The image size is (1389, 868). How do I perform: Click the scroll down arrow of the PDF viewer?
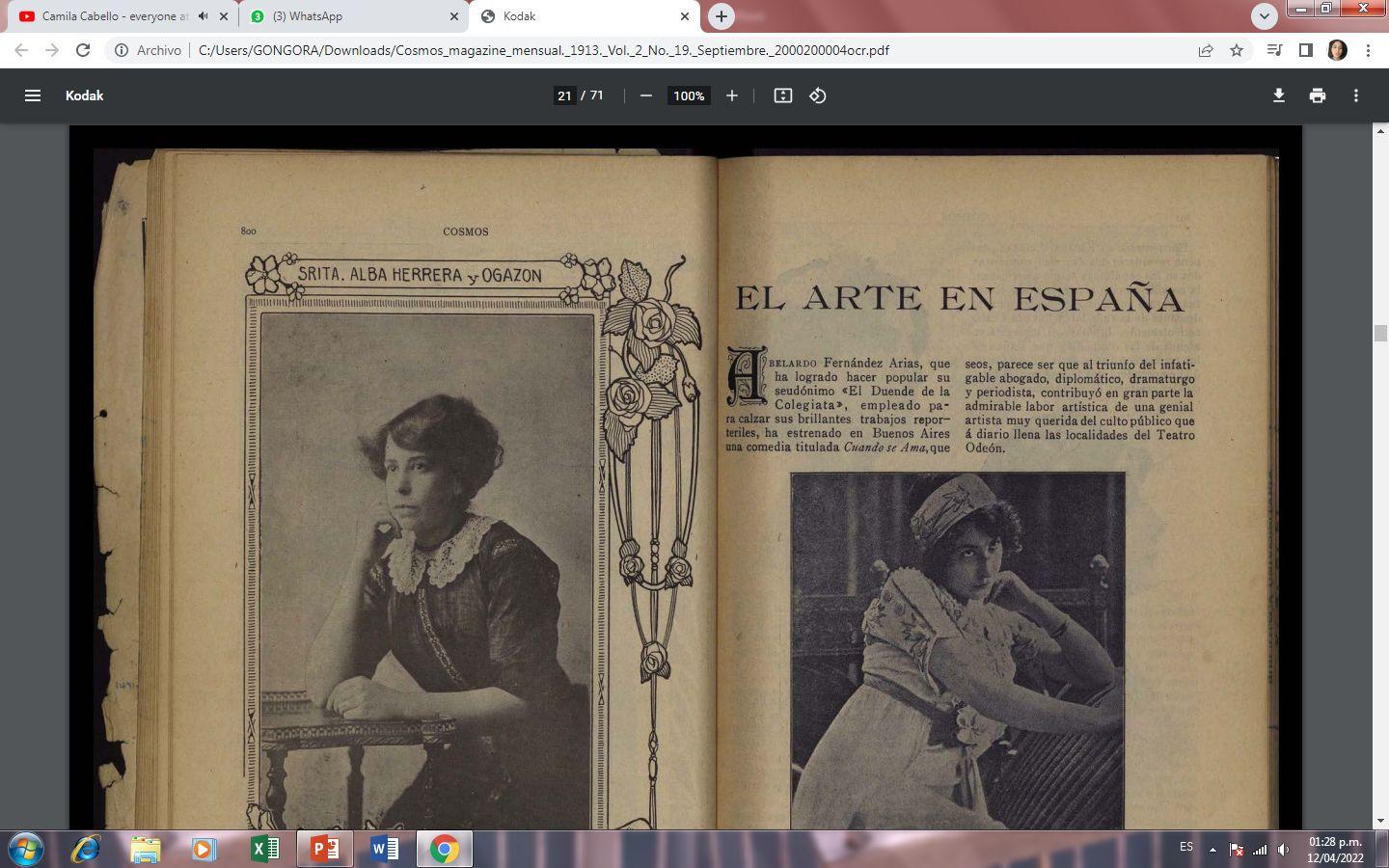pos(1380,821)
